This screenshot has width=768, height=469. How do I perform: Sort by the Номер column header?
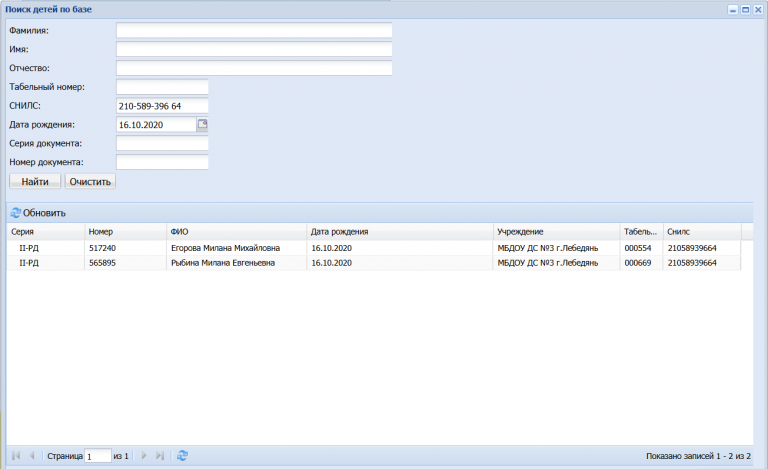pos(125,232)
